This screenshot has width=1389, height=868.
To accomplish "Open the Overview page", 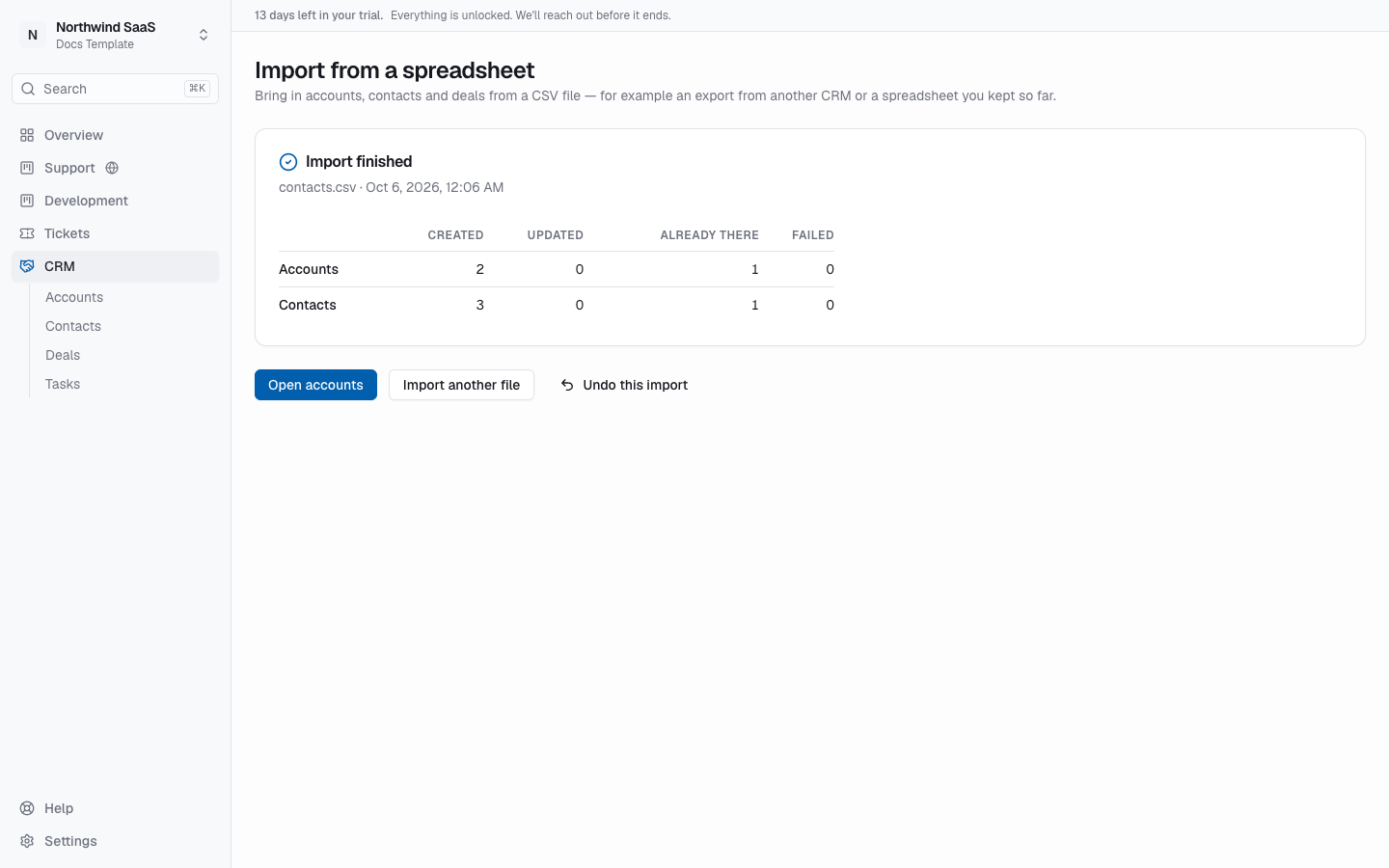I will pyautogui.click(x=115, y=135).
